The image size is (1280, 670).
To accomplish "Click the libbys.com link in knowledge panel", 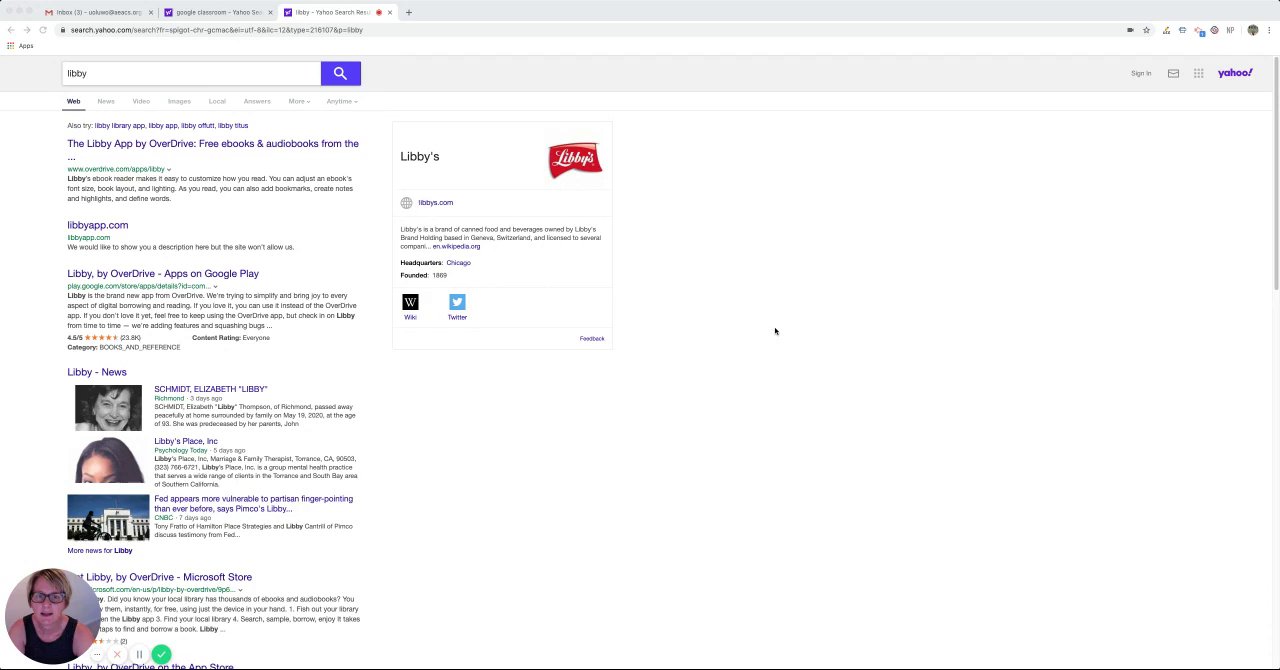I will 436,203.
